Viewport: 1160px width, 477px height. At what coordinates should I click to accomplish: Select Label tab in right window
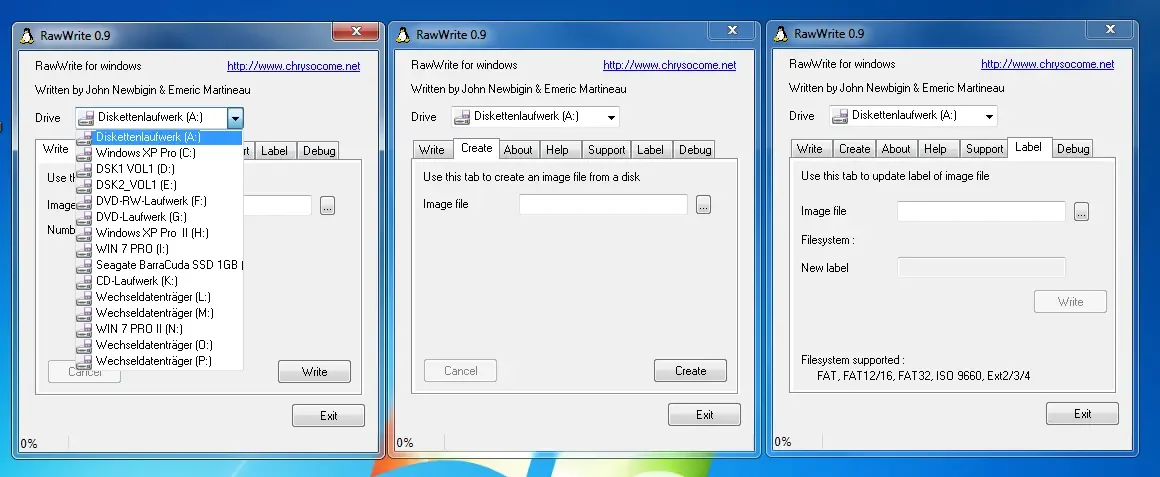pos(1028,147)
